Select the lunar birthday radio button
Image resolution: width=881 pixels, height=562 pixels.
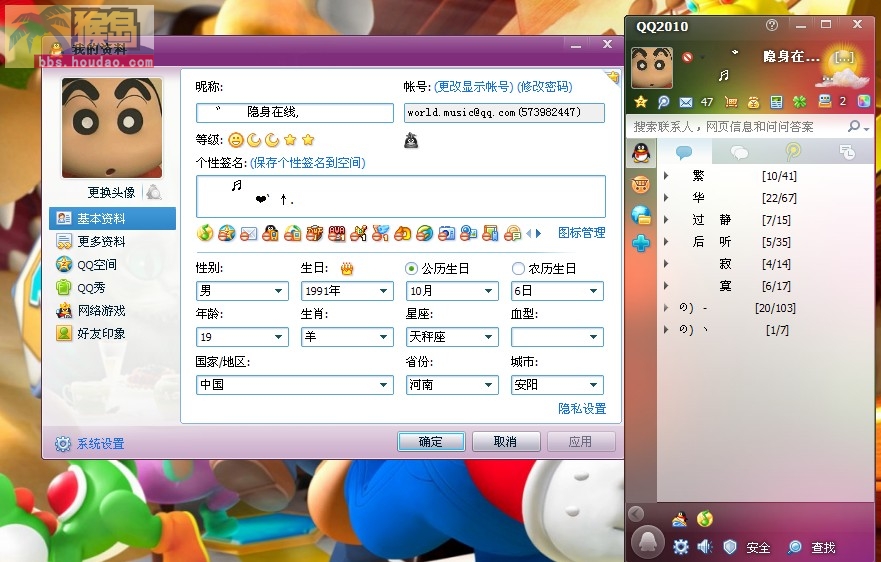[517, 269]
